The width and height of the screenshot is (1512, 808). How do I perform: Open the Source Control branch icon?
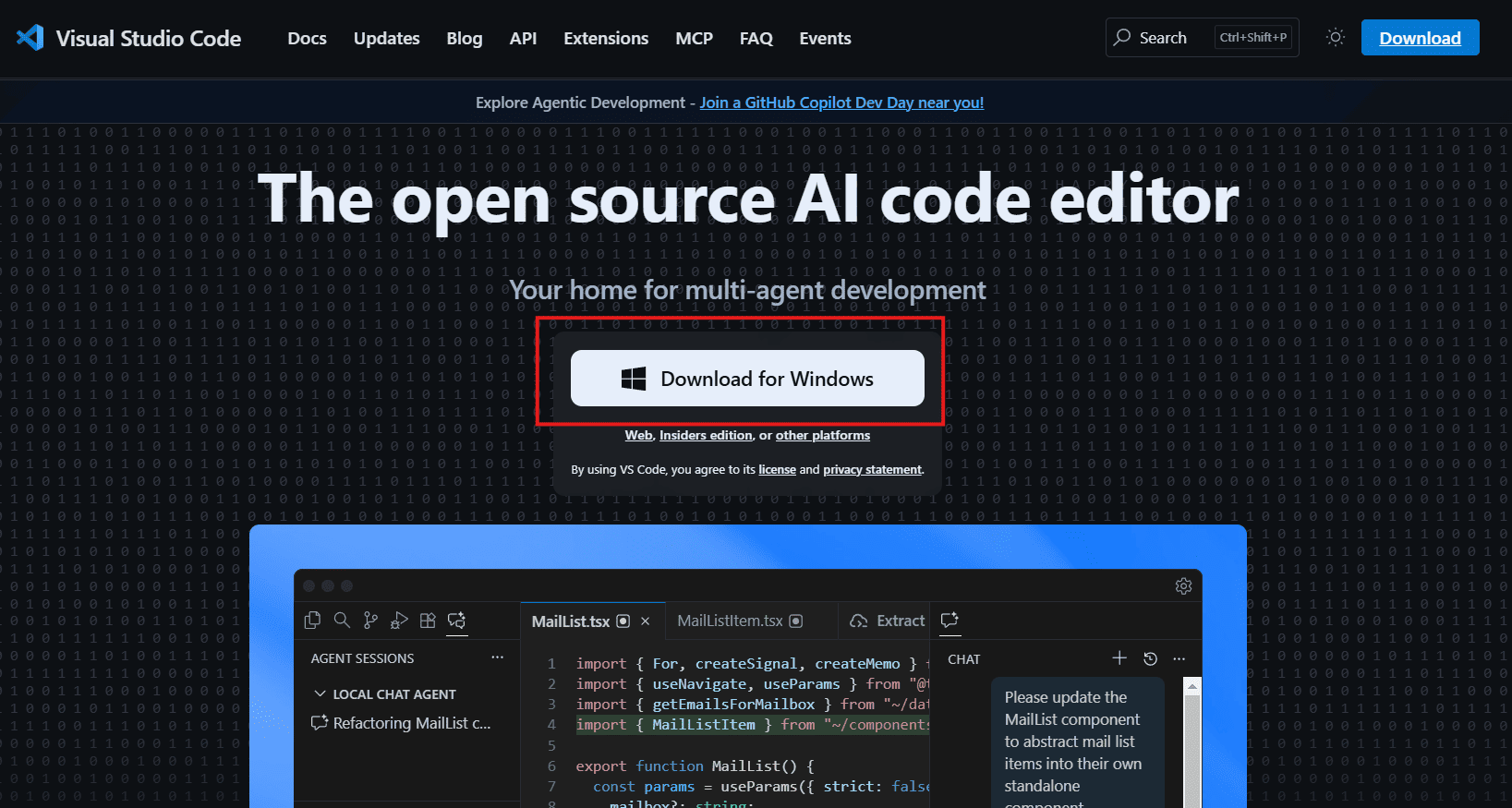tap(370, 621)
